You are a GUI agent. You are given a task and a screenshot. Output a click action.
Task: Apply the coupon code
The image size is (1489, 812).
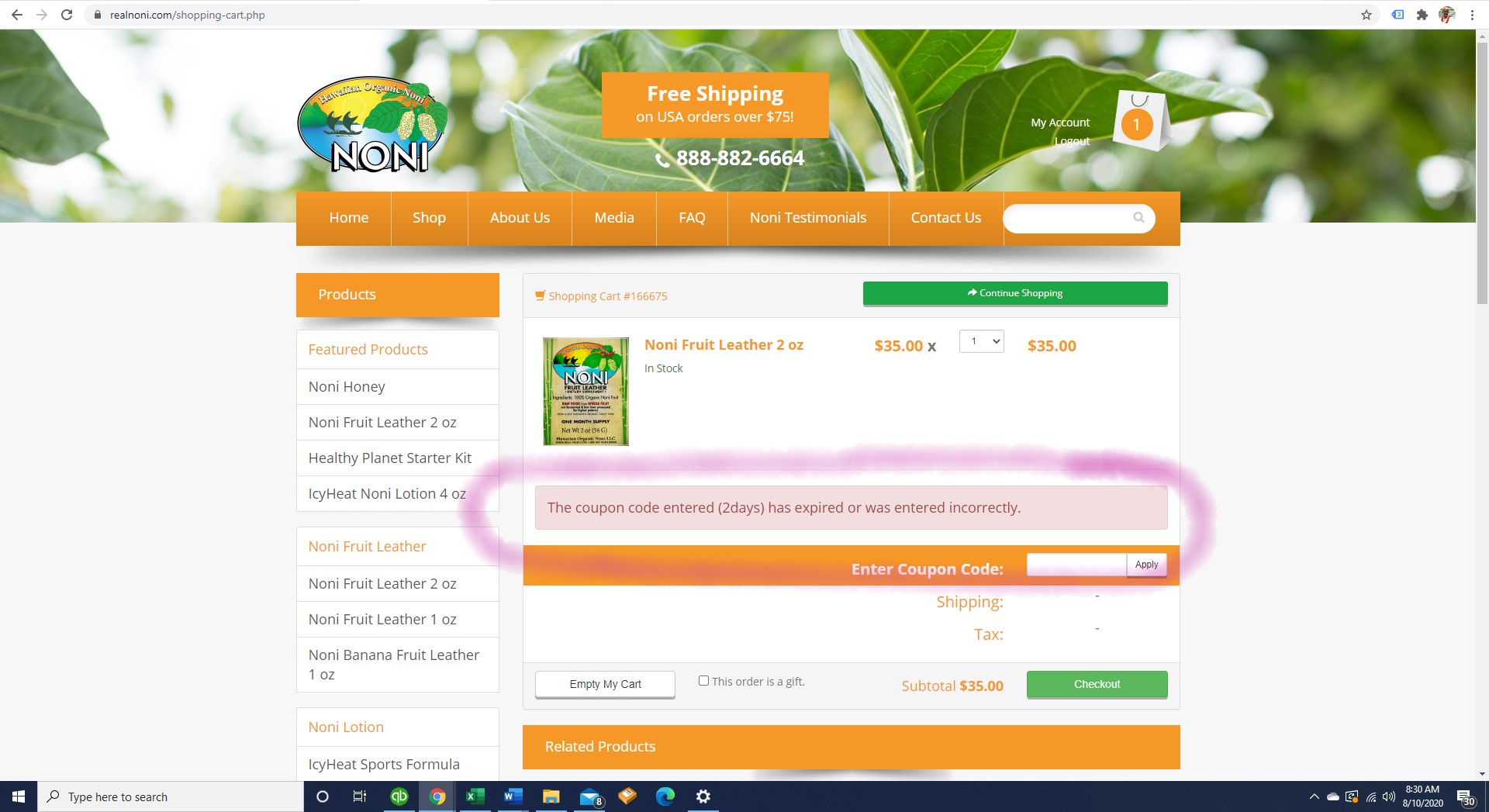(x=1146, y=565)
